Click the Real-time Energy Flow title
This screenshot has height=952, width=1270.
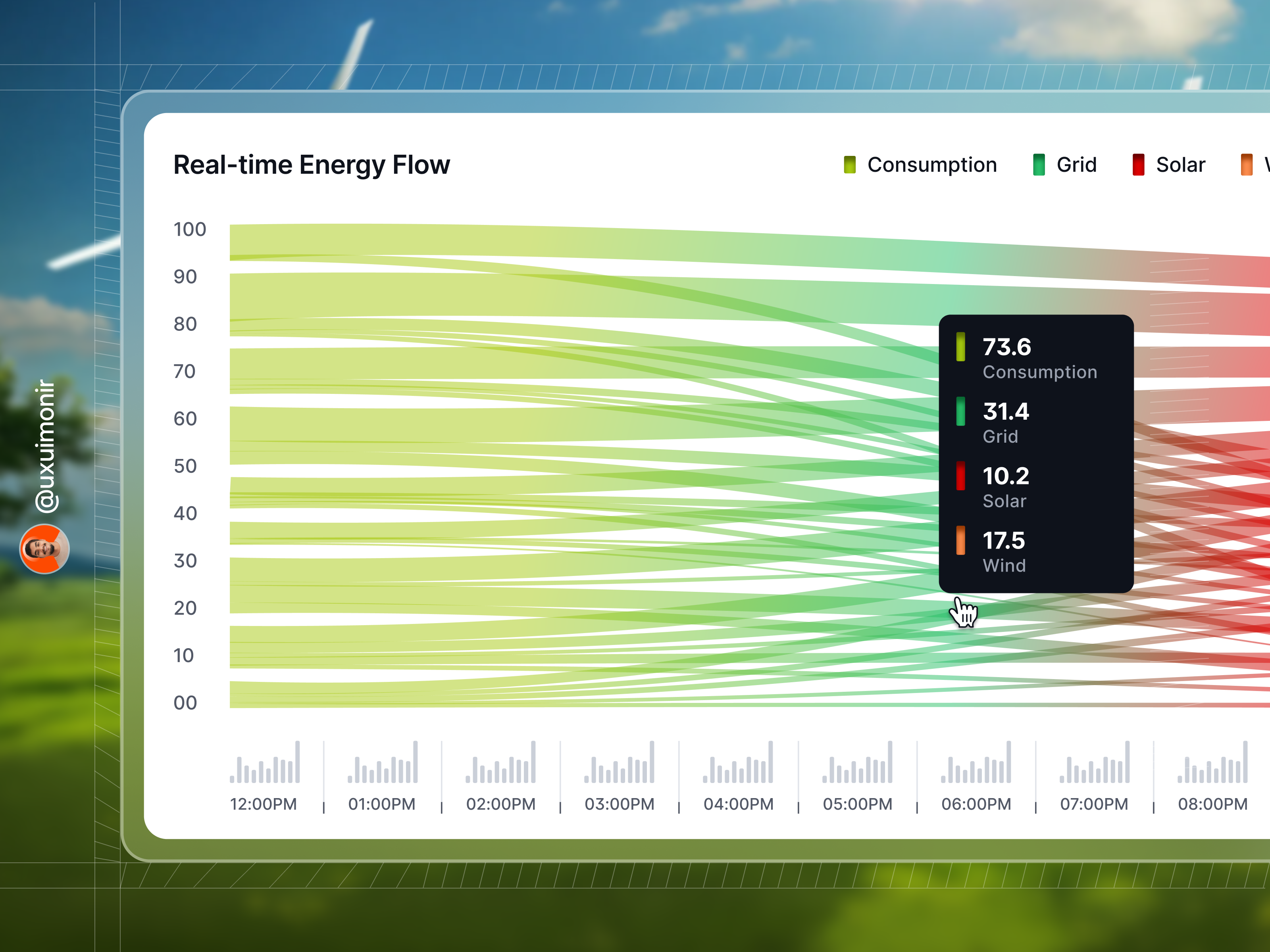(x=312, y=165)
